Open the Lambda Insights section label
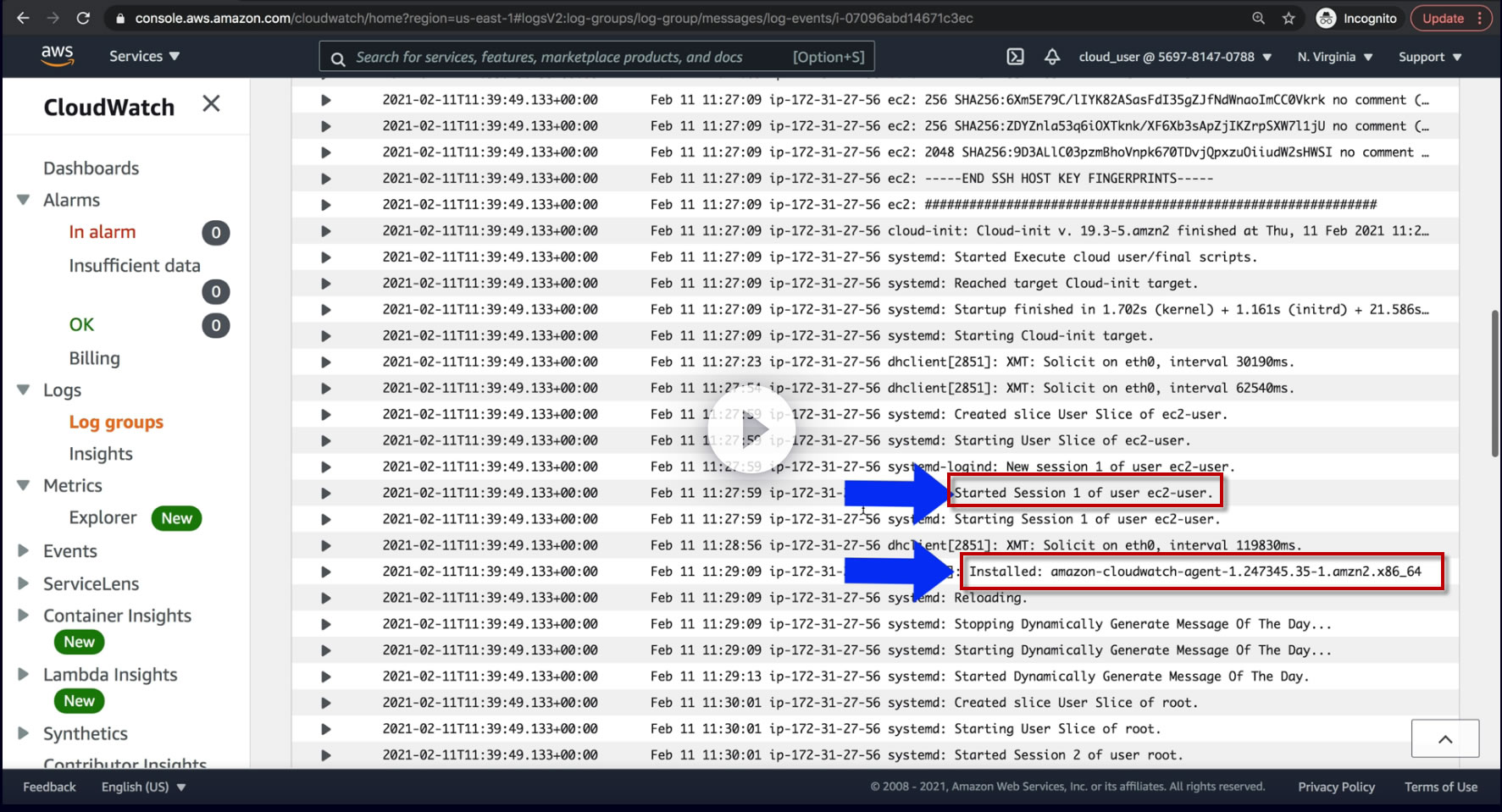The image size is (1502, 812). point(111,674)
